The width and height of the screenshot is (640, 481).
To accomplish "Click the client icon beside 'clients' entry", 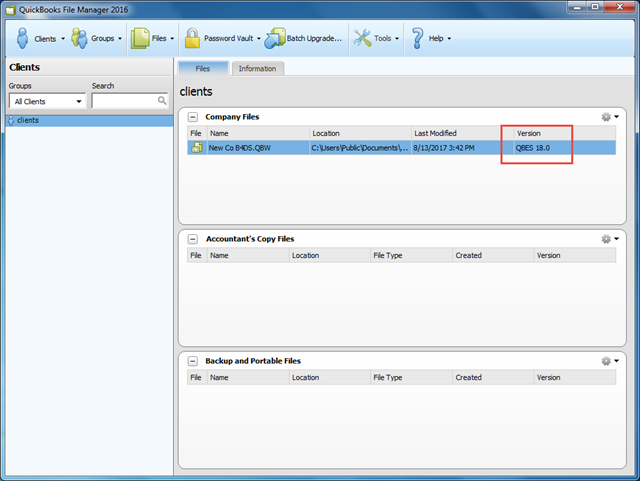I will pyautogui.click(x=11, y=120).
